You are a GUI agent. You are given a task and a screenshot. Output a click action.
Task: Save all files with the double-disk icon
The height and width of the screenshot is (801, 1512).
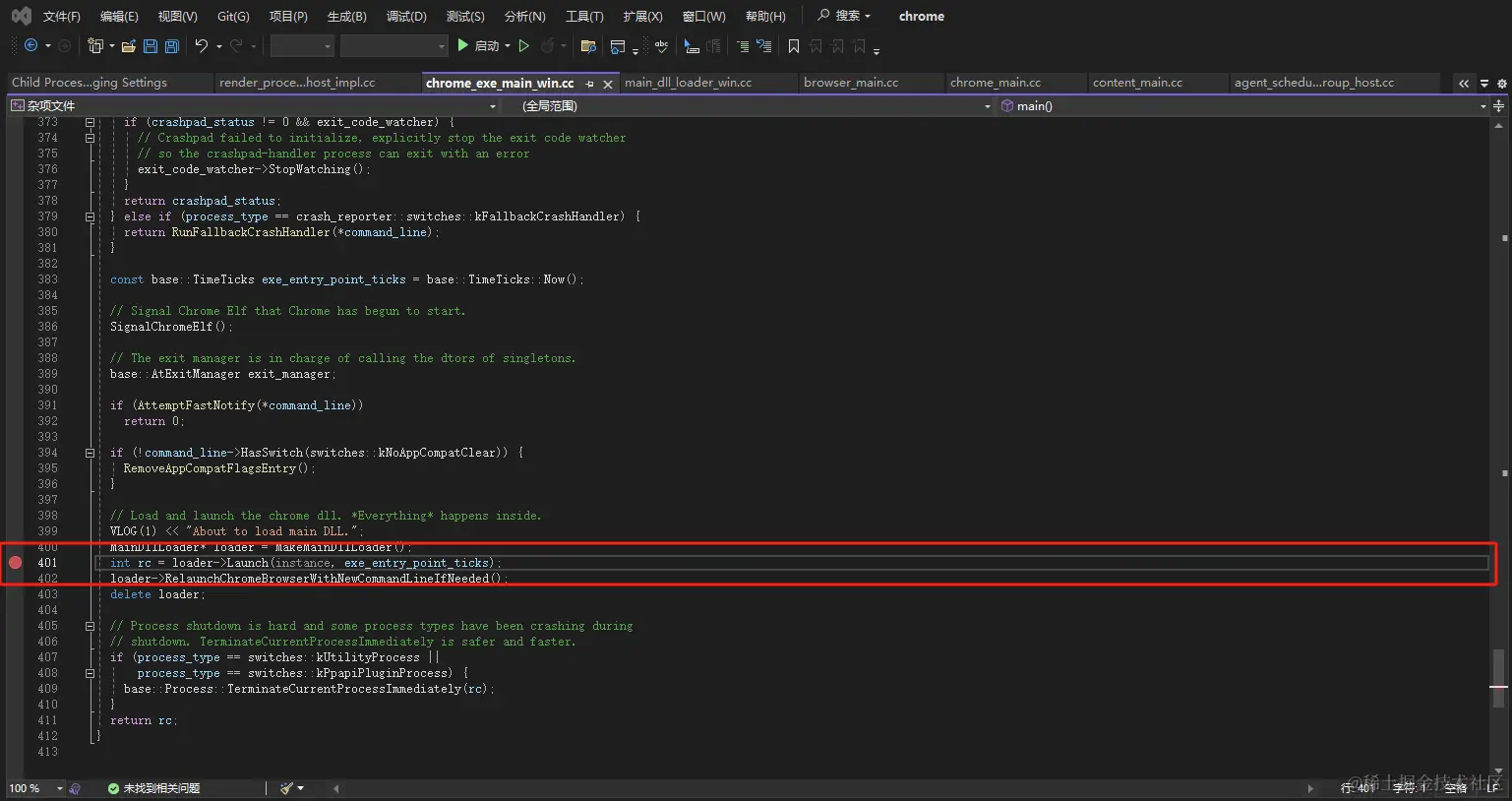pyautogui.click(x=172, y=46)
